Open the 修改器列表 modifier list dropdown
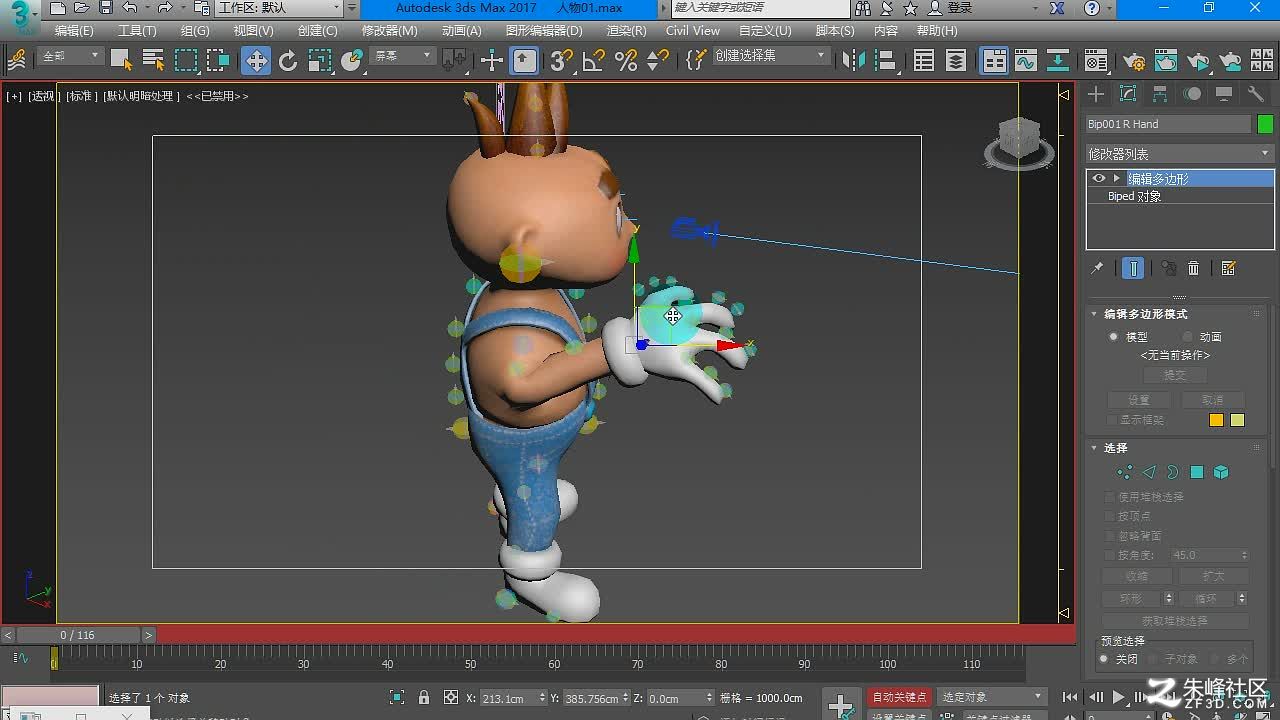This screenshot has width=1280, height=720. tap(1180, 154)
